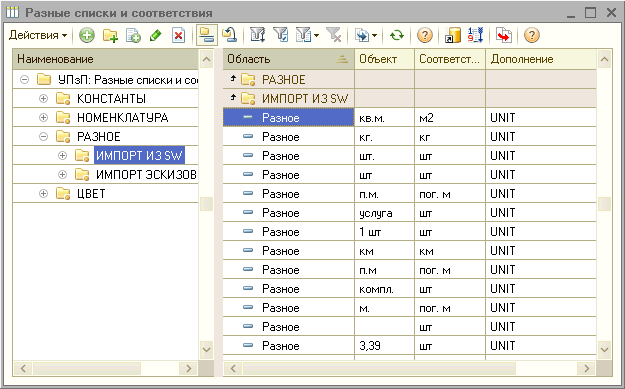Viewport: 625px width, 389px height.
Task: Open the Set filter and sorting icon
Action: tap(257, 35)
